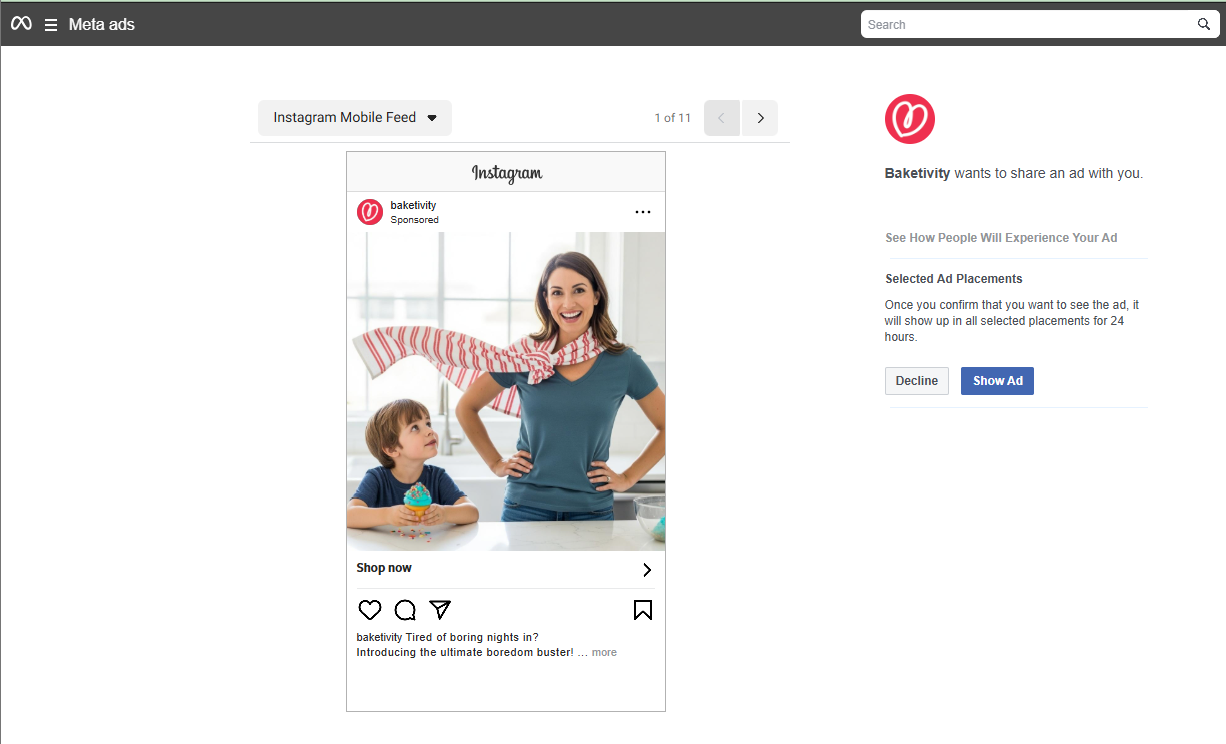Screen dimensions: 1226x744
Task: Click the Show Ad button
Action: [998, 381]
